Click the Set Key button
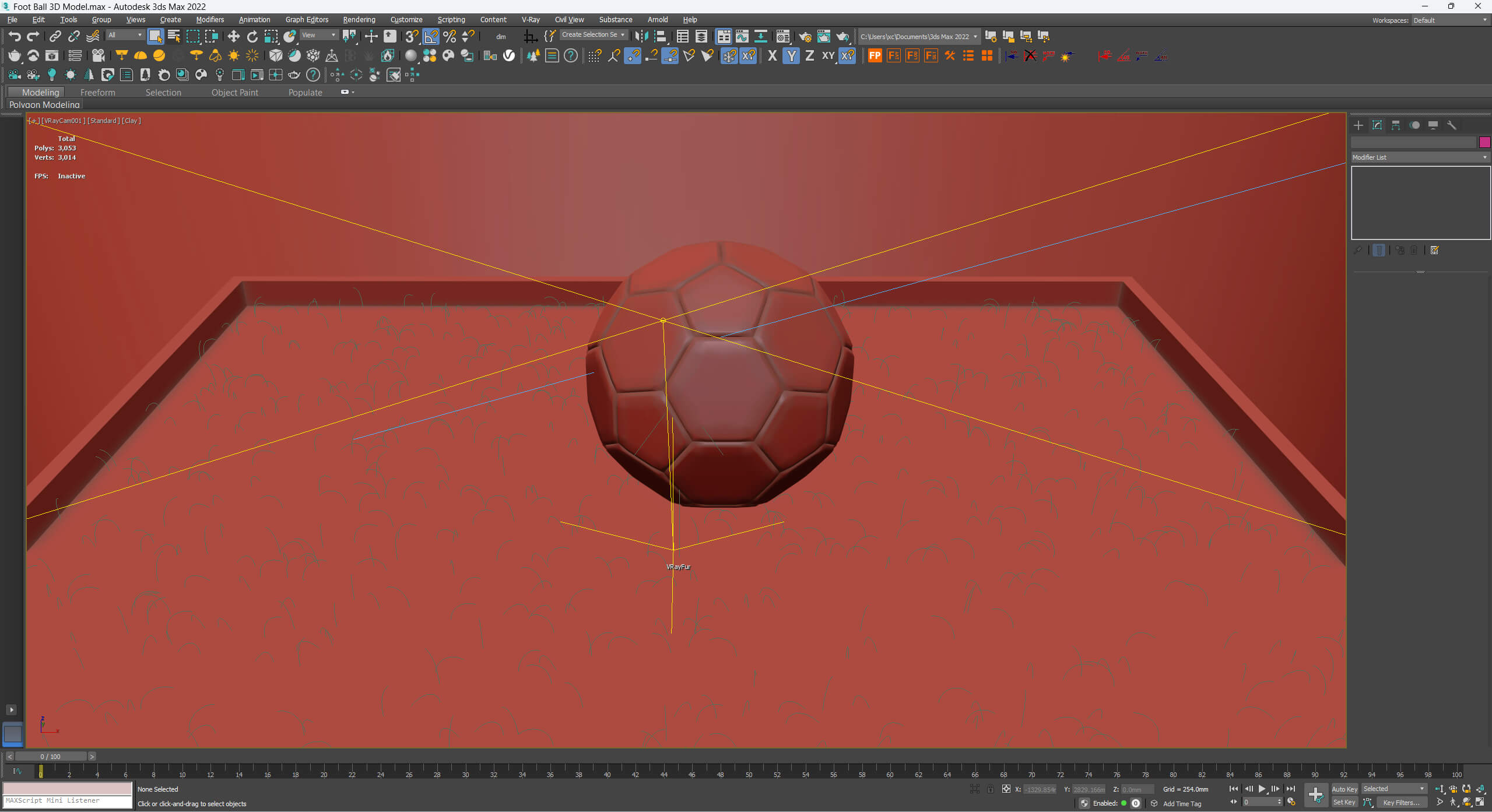1492x812 pixels. 1344,803
